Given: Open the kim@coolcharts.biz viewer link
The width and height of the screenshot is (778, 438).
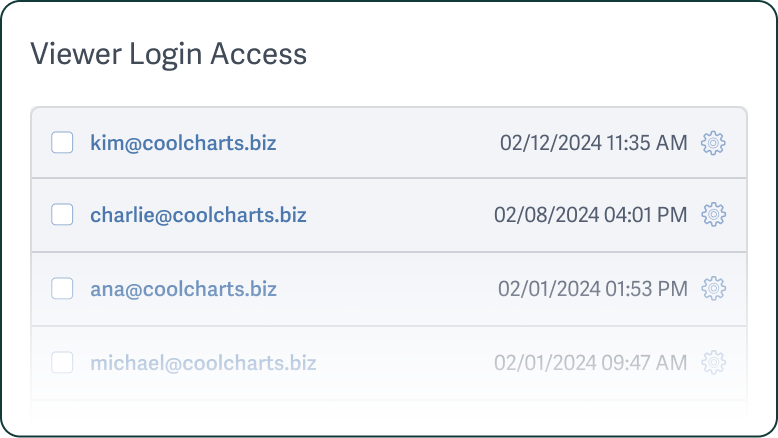Looking at the screenshot, I should tap(183, 143).
